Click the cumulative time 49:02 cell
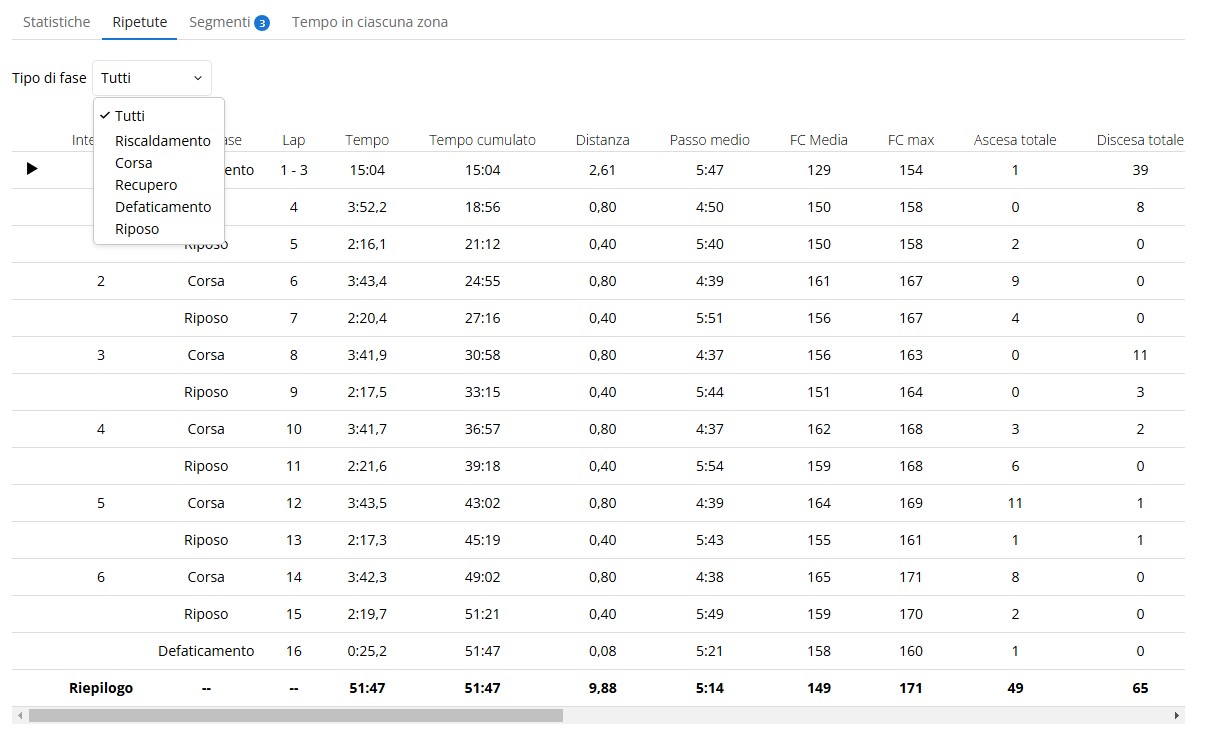 coord(482,577)
